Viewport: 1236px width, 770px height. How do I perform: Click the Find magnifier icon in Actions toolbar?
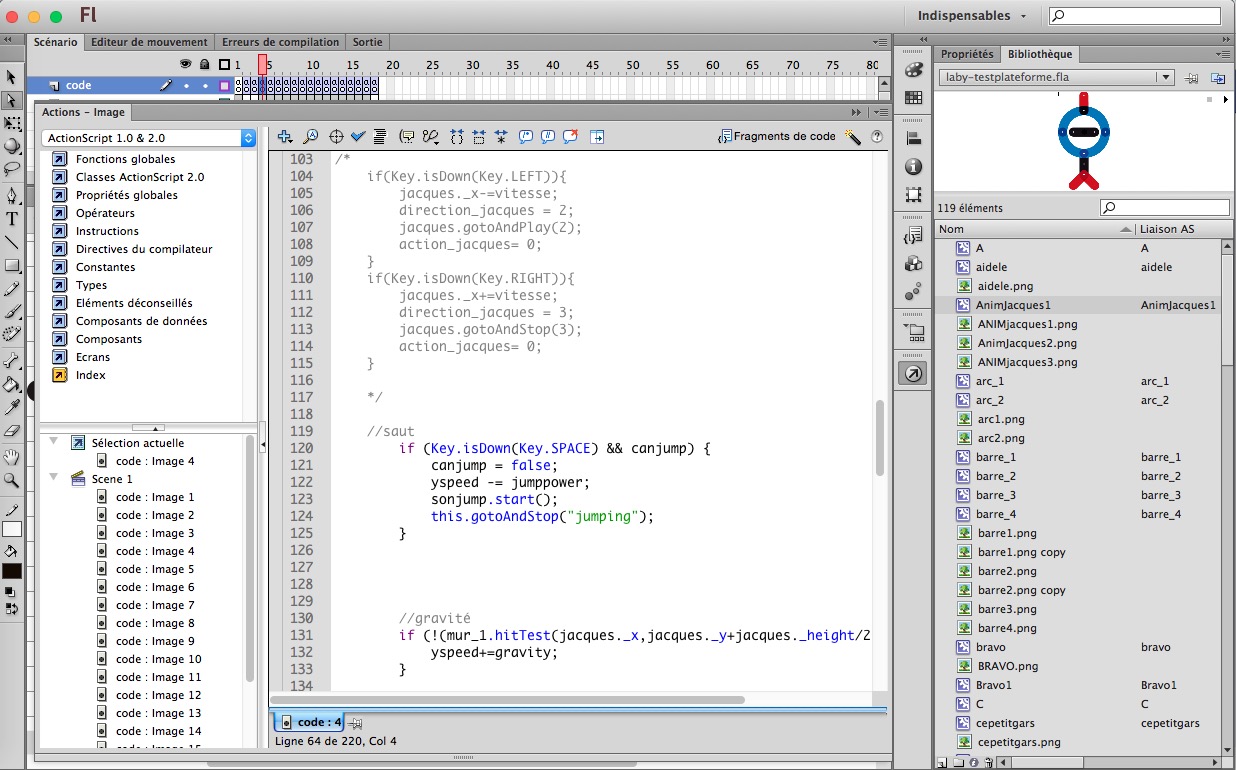click(310, 137)
